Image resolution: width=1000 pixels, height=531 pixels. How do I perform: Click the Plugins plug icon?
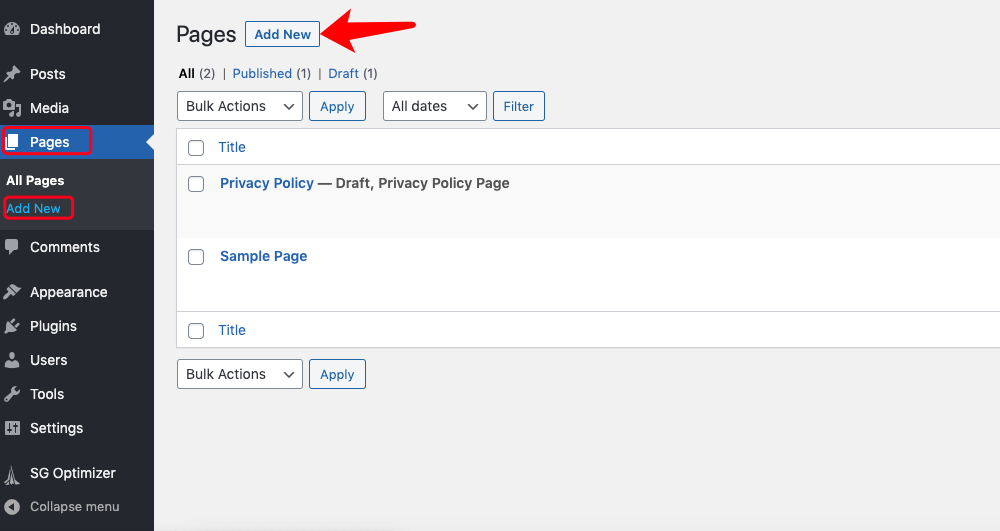click(x=12, y=326)
